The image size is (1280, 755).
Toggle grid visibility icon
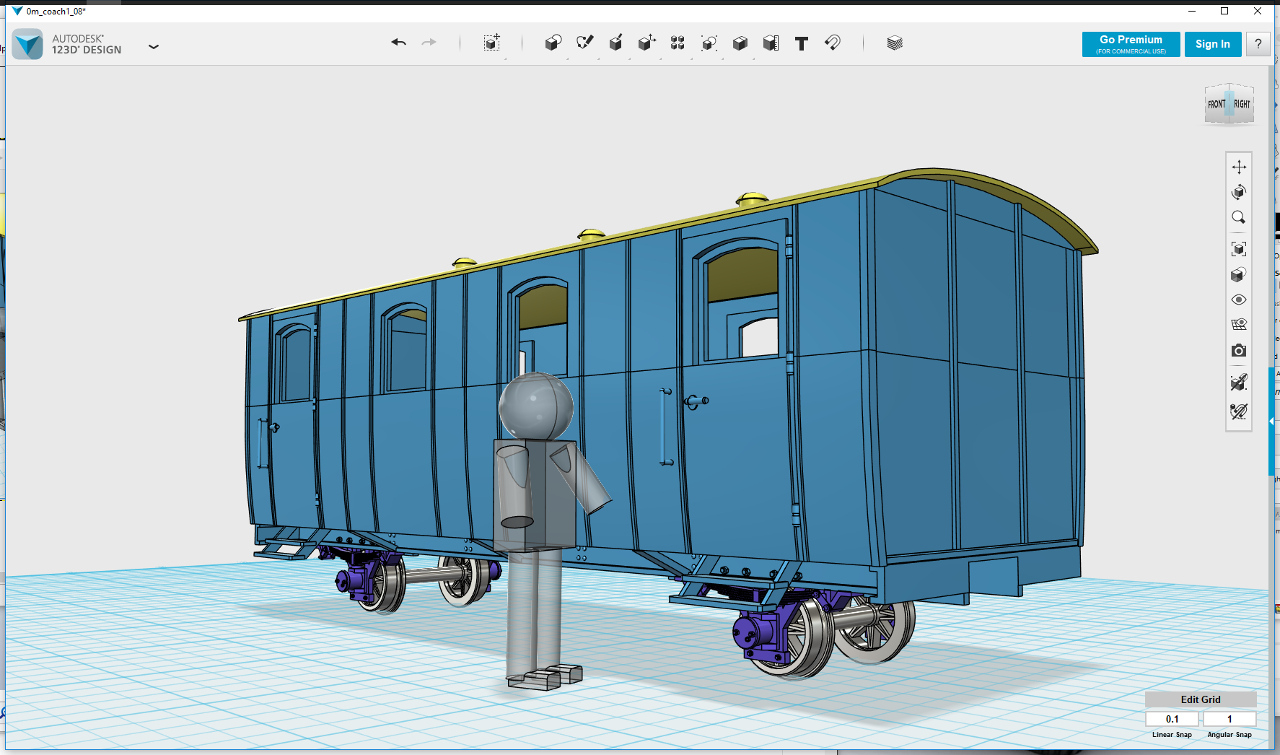point(1239,324)
